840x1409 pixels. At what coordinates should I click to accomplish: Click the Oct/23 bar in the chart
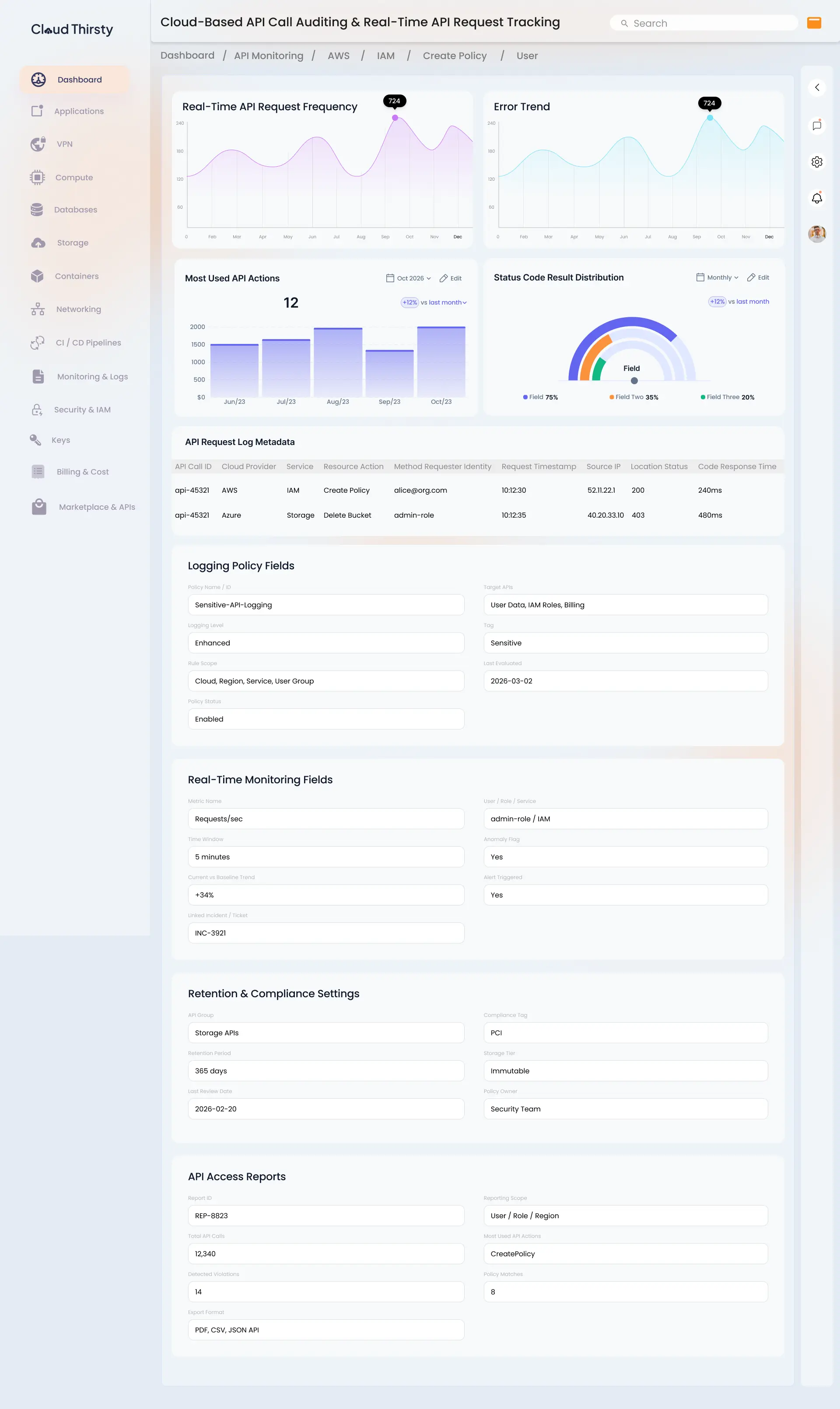(x=441, y=361)
